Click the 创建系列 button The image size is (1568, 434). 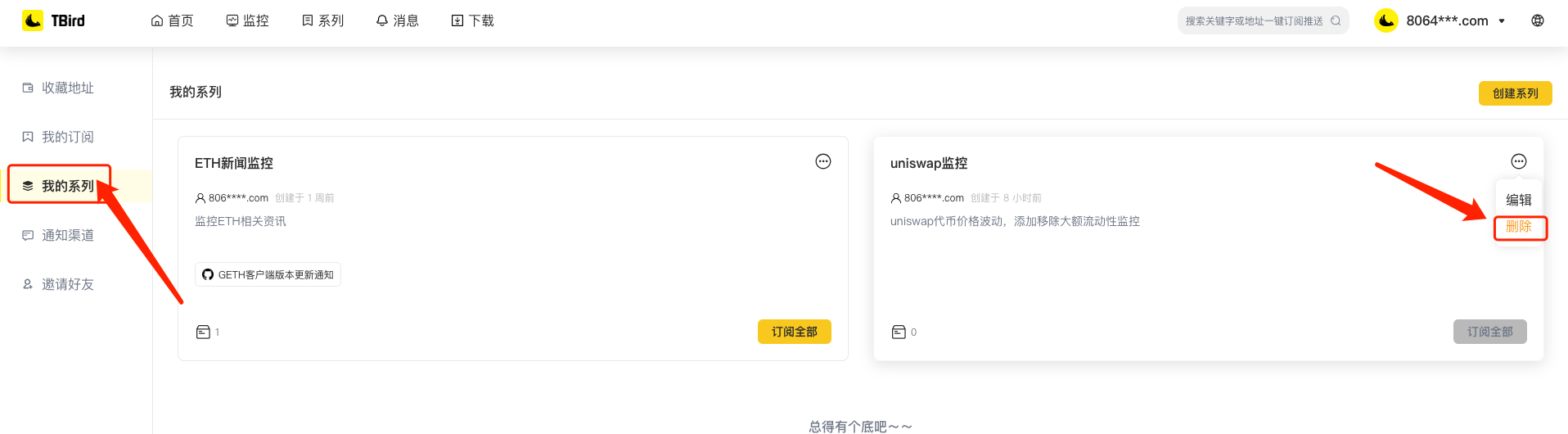pyautogui.click(x=1515, y=93)
